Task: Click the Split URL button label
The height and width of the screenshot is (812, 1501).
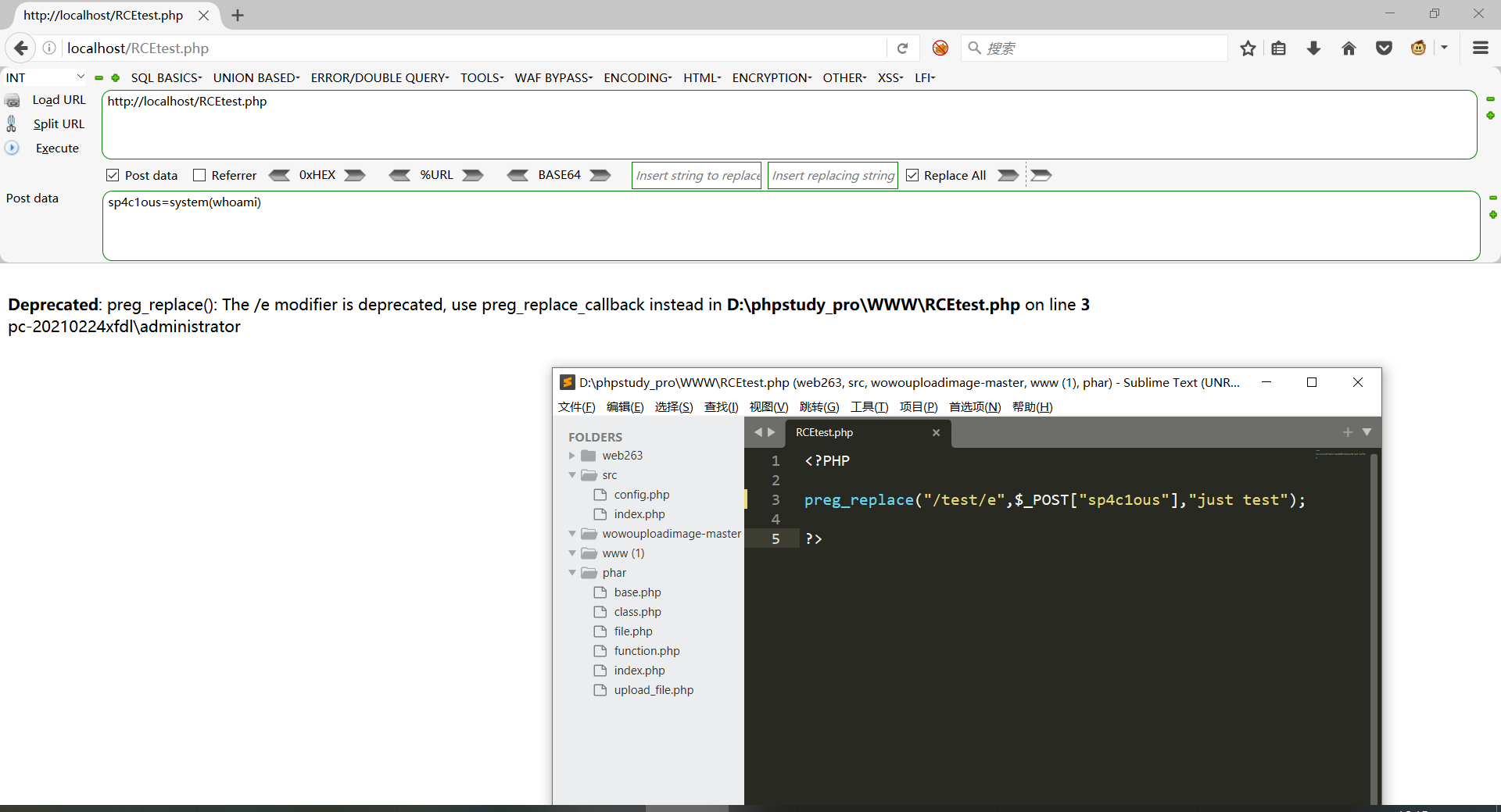Action: [x=59, y=123]
